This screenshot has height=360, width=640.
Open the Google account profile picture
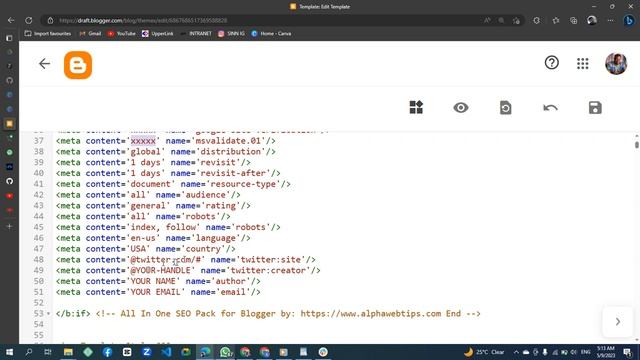(616, 64)
